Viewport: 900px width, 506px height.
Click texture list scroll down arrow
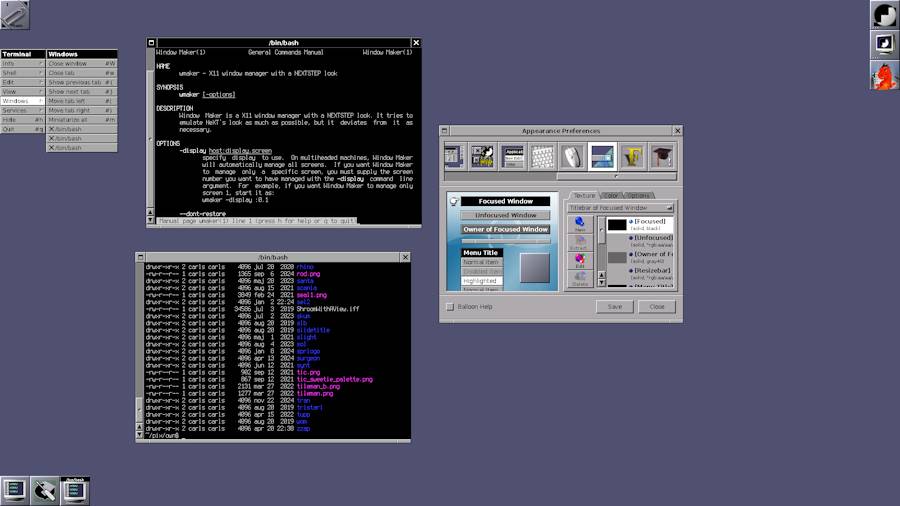[x=602, y=283]
